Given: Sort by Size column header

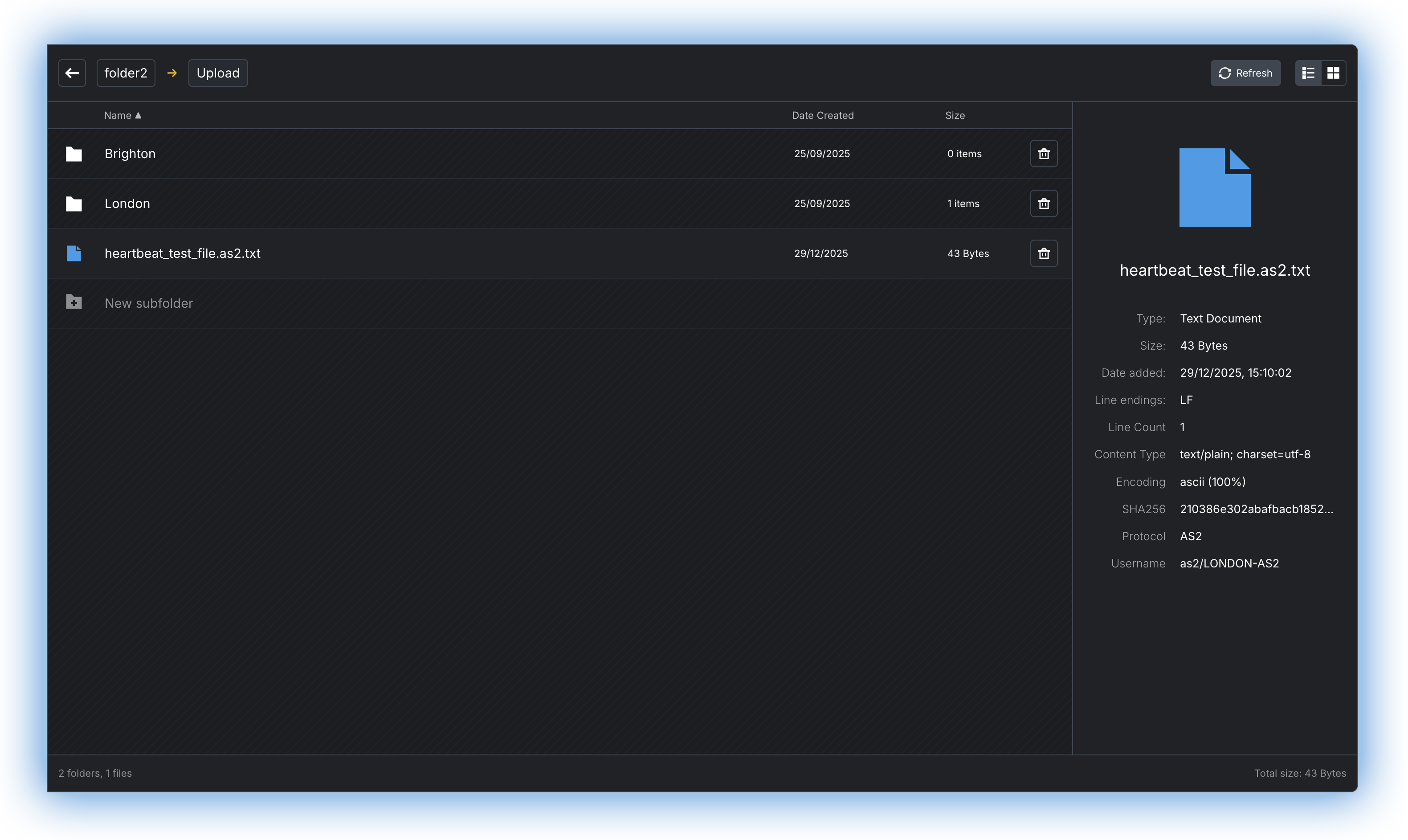Looking at the screenshot, I should [x=955, y=115].
